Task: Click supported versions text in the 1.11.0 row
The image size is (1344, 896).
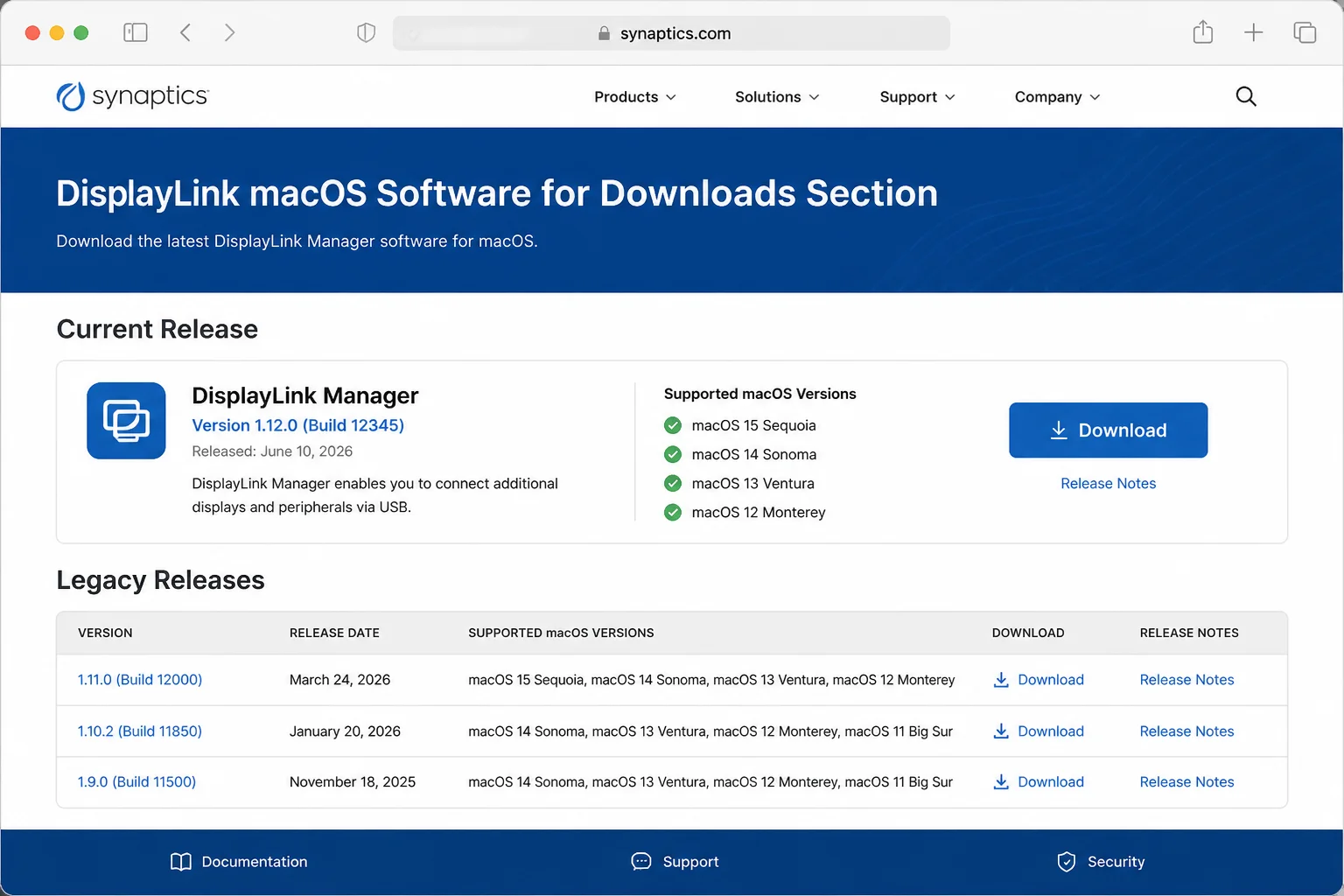Action: (711, 680)
